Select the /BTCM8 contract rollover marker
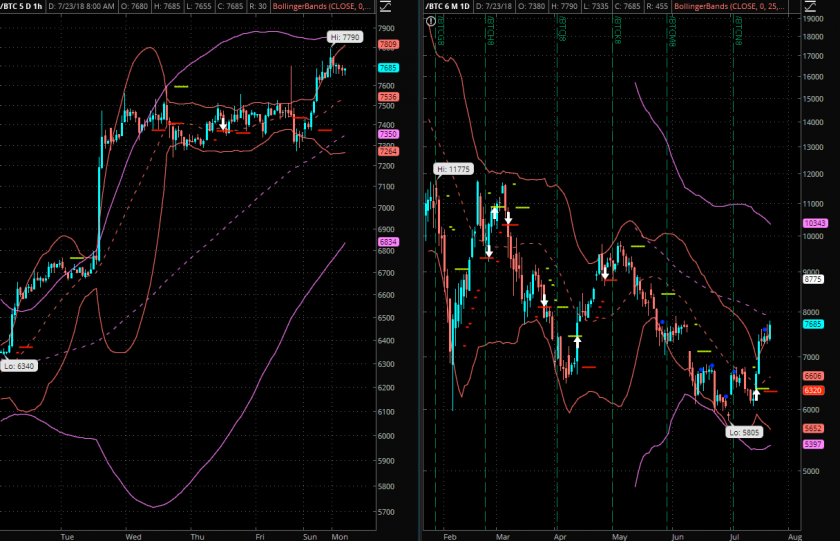Screen dimensions: 840x541 click(674, 32)
